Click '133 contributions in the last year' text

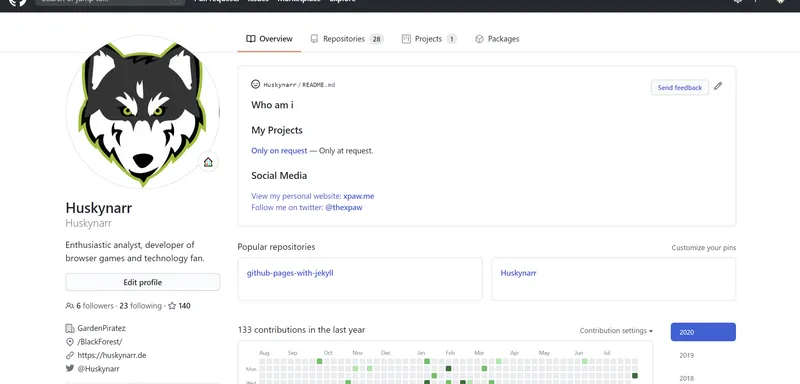coord(302,330)
